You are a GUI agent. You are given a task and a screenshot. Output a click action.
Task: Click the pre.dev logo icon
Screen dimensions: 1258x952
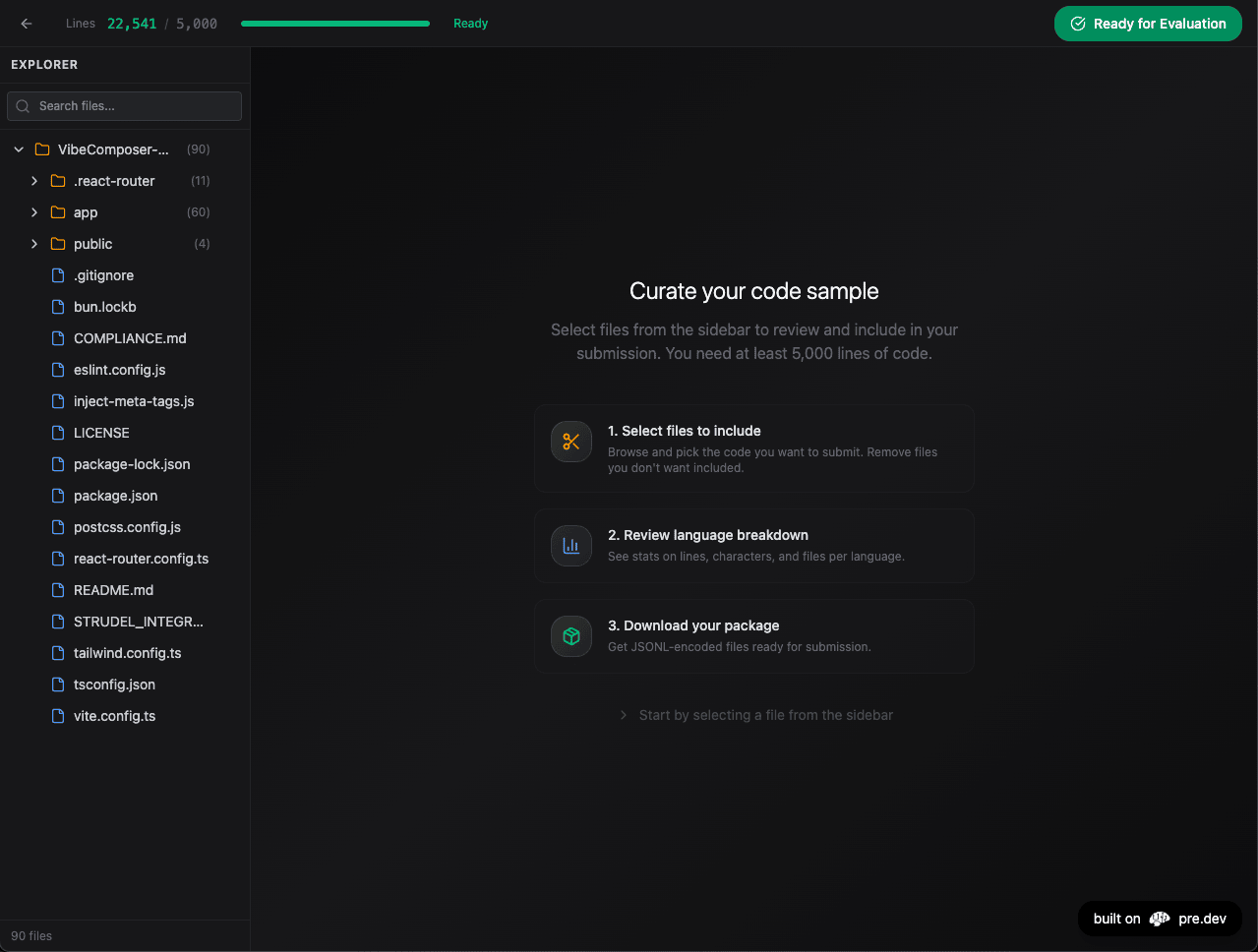1160,919
